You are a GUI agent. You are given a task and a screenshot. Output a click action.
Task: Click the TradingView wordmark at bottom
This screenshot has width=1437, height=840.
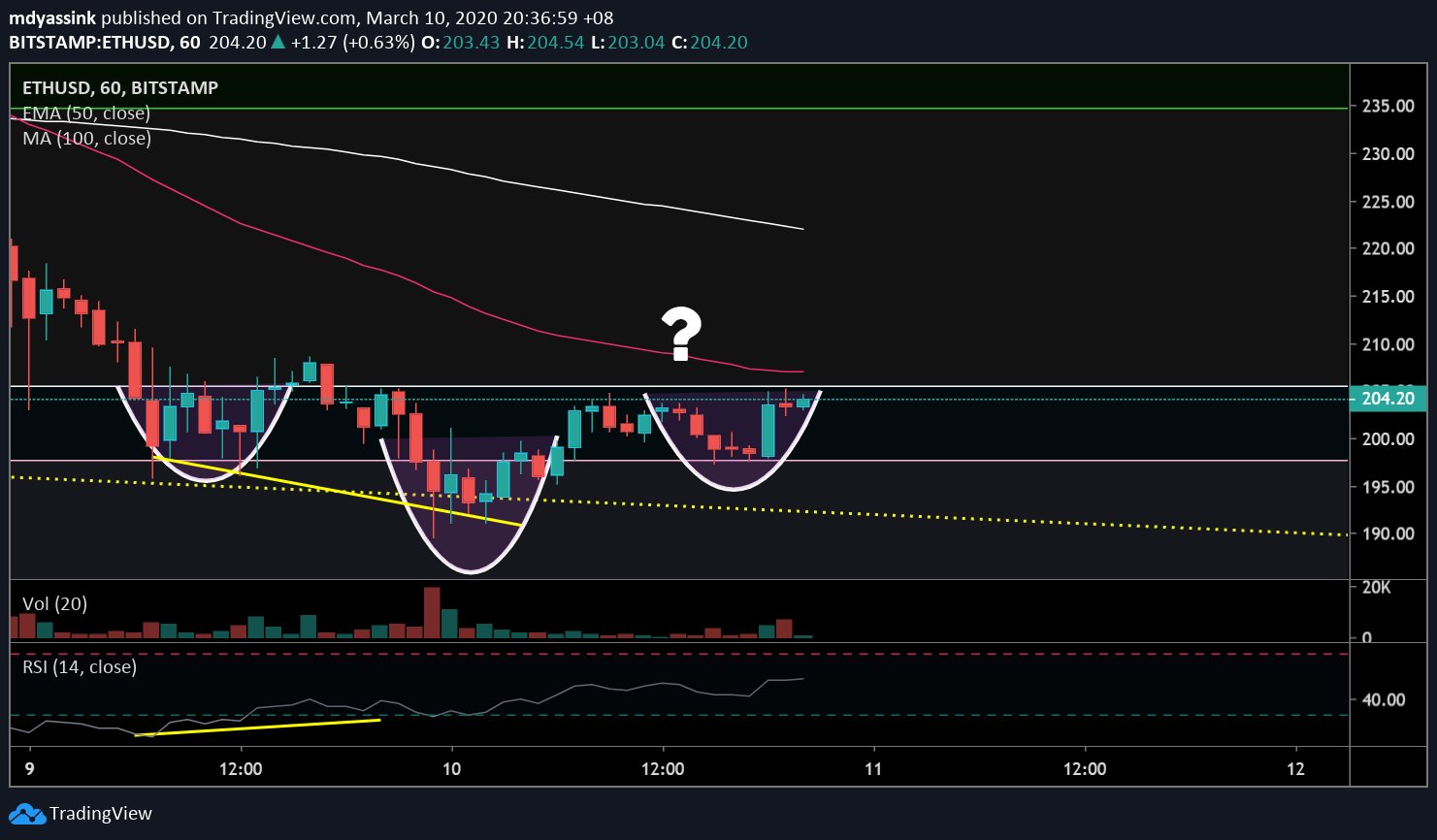click(x=101, y=814)
